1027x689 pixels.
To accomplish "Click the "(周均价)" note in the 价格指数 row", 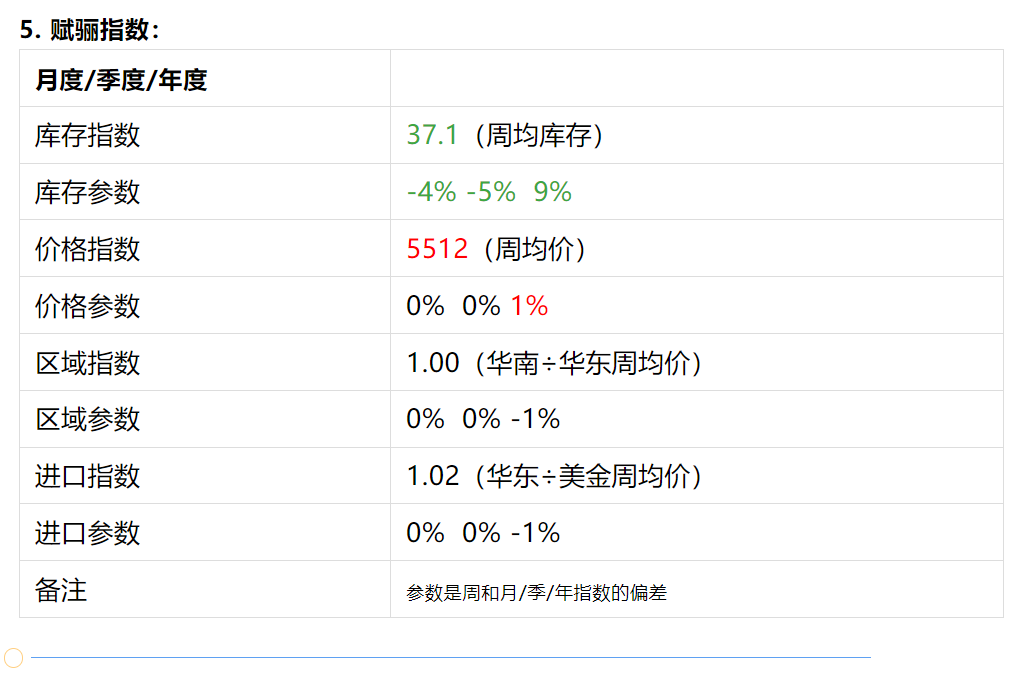I will click(x=534, y=250).
